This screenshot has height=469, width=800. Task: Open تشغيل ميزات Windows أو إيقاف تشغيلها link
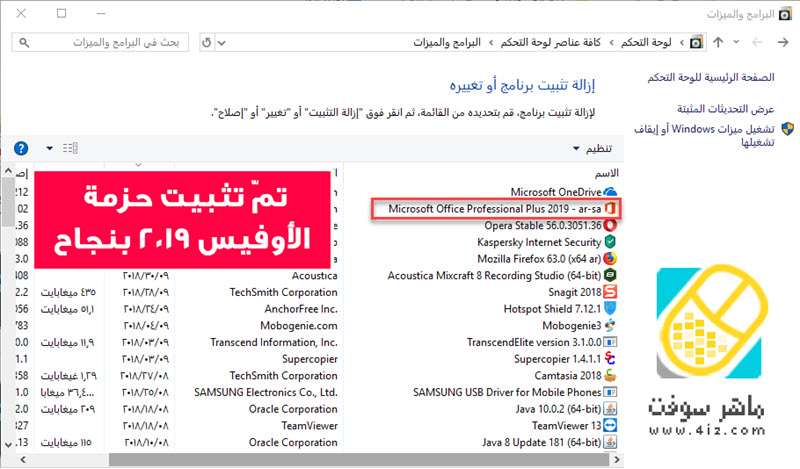704,135
